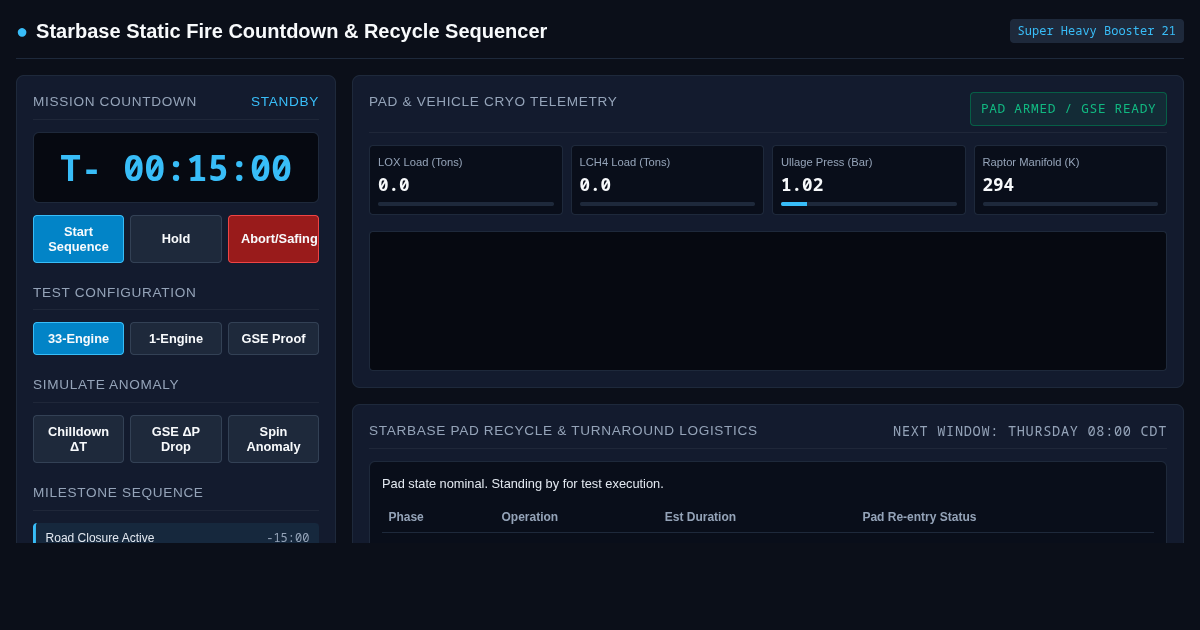The image size is (1200, 630).
Task: Click the Raptor Manifold 294 value
Action: pos(998,185)
